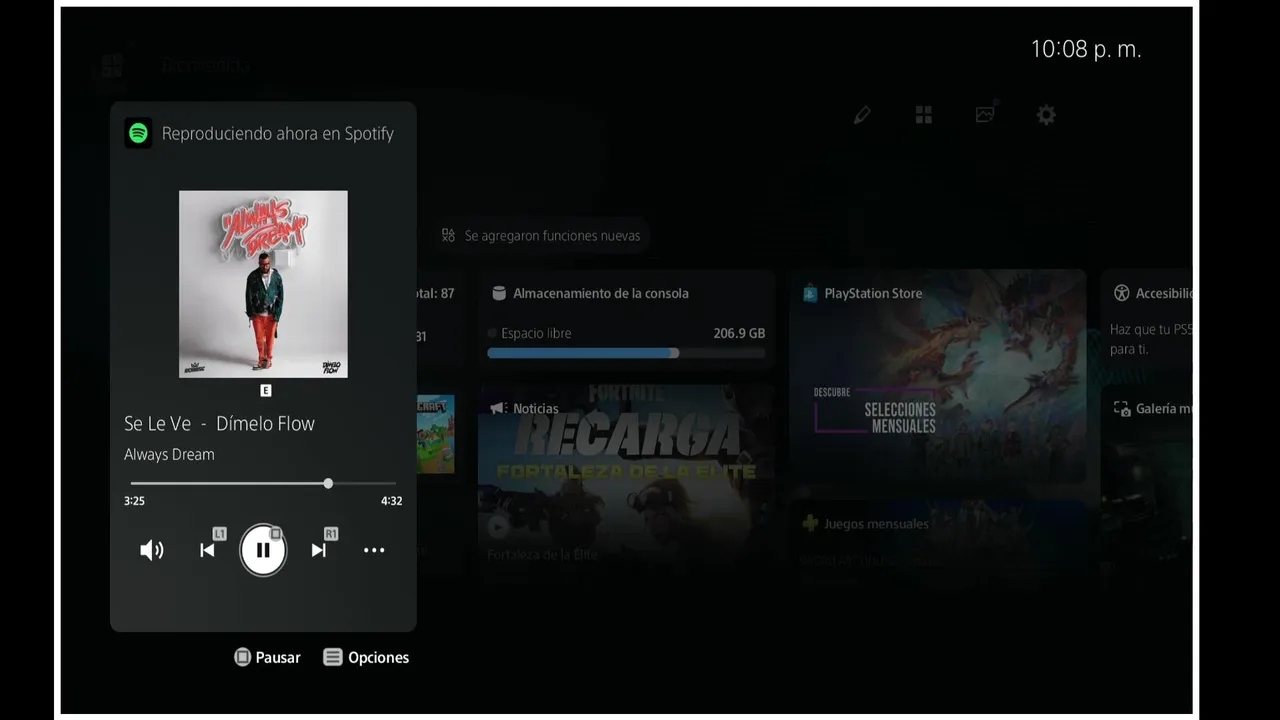This screenshot has width=1280, height=720.
Task: Click the album name Always Dream
Action: pos(169,454)
